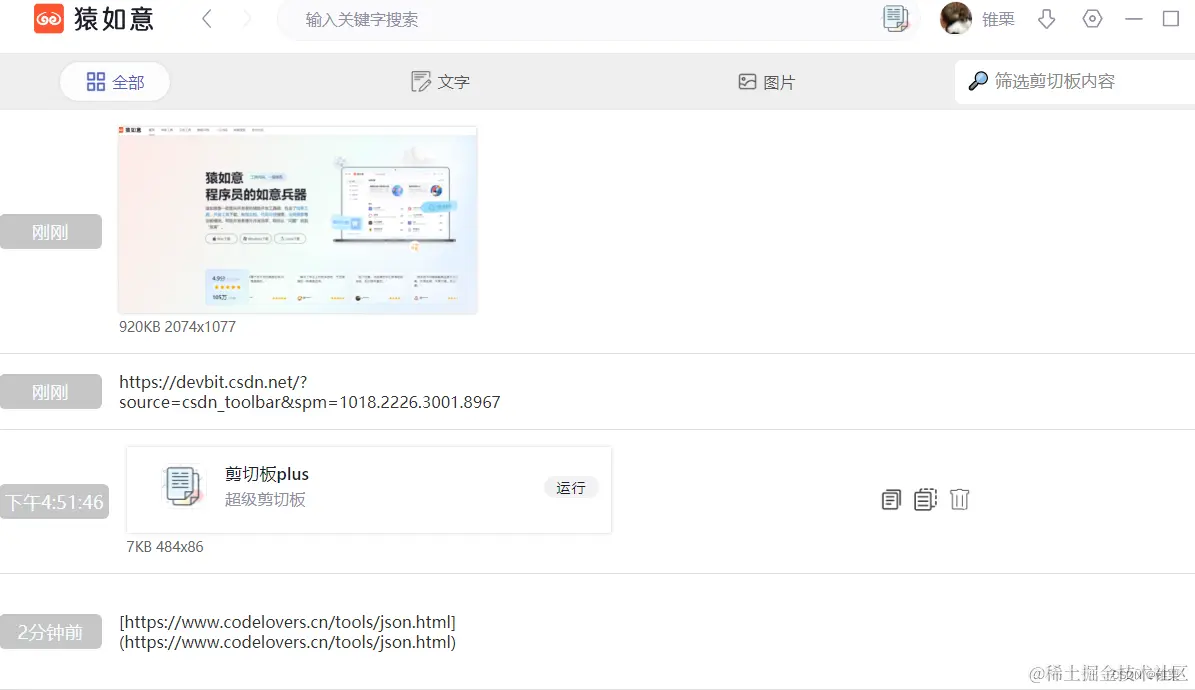Click the 2分钟前 timestamp label
This screenshot has height=690, width=1195.
point(50,632)
